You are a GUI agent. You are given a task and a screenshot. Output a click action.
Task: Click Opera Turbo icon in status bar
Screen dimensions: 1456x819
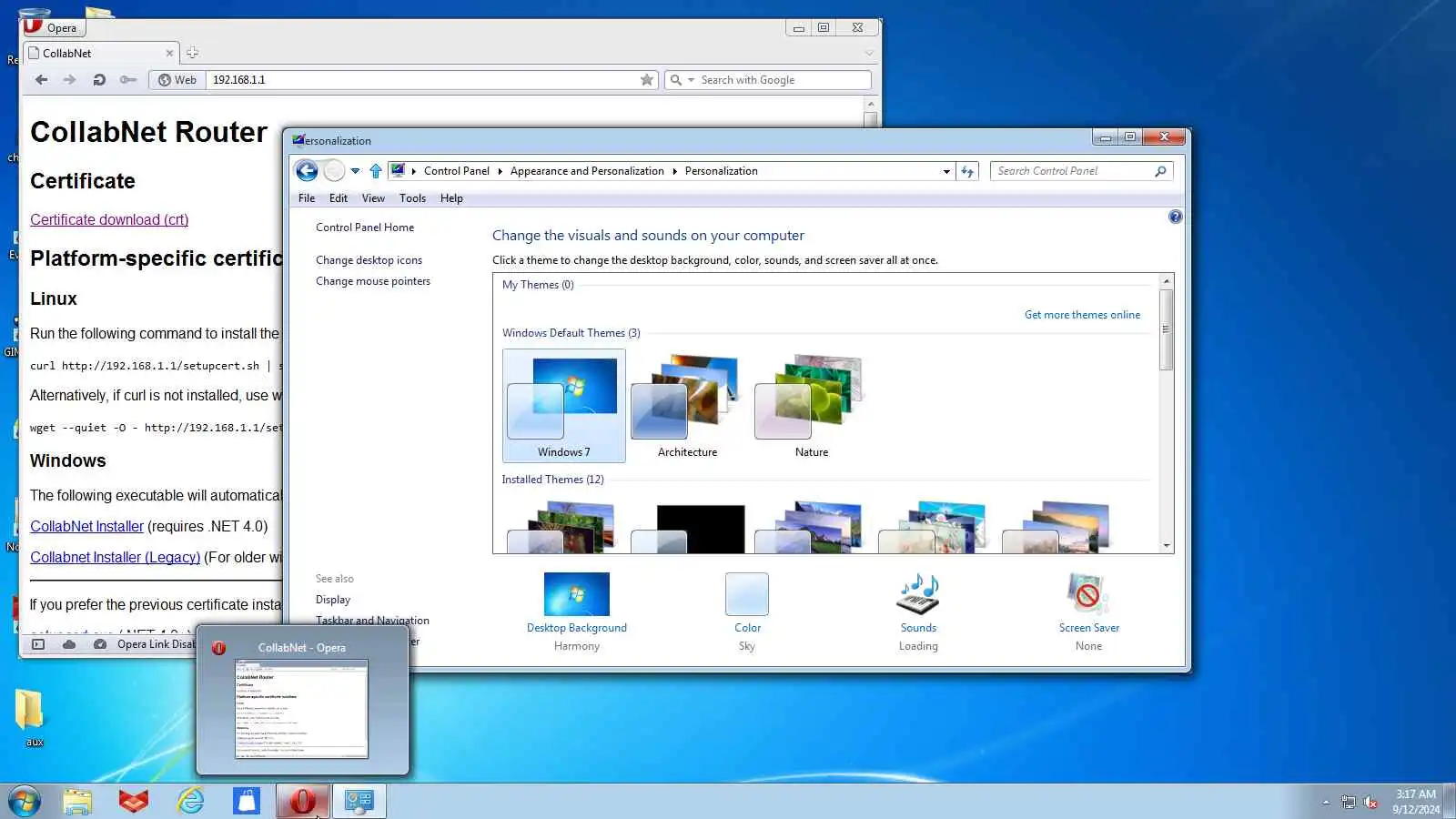coord(100,644)
